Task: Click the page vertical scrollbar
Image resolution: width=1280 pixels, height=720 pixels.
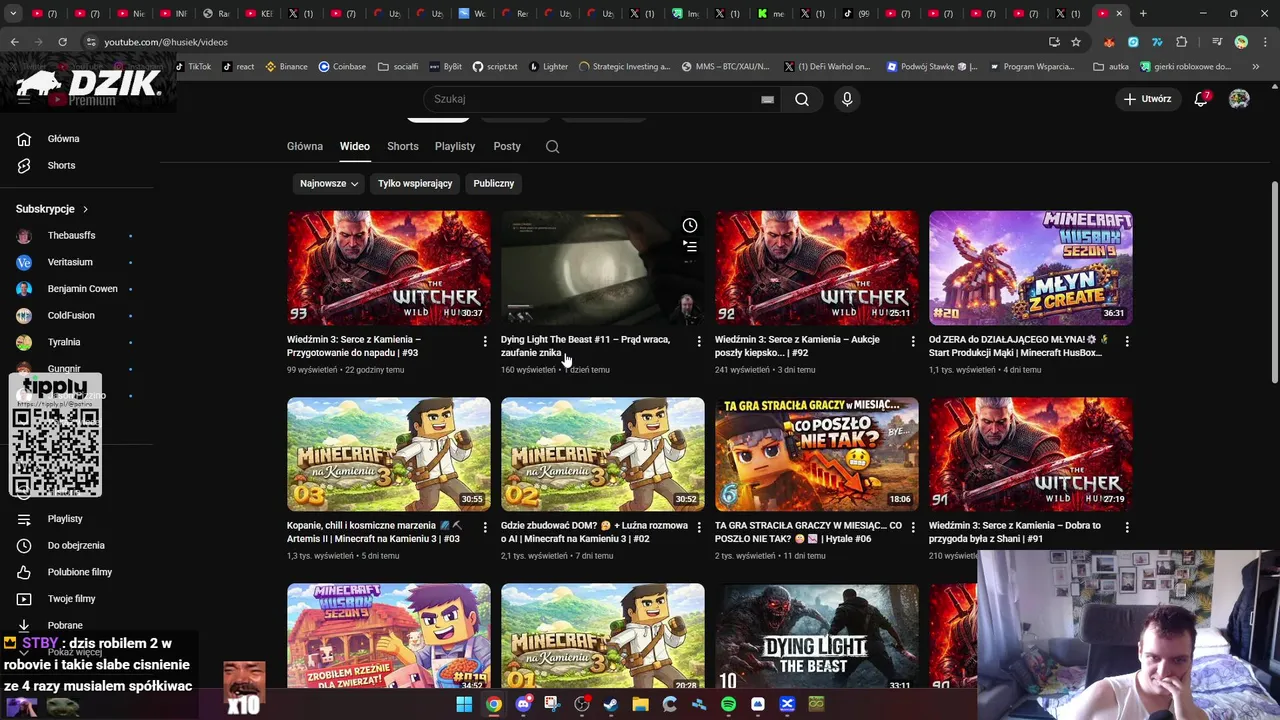Action: tap(1274, 281)
